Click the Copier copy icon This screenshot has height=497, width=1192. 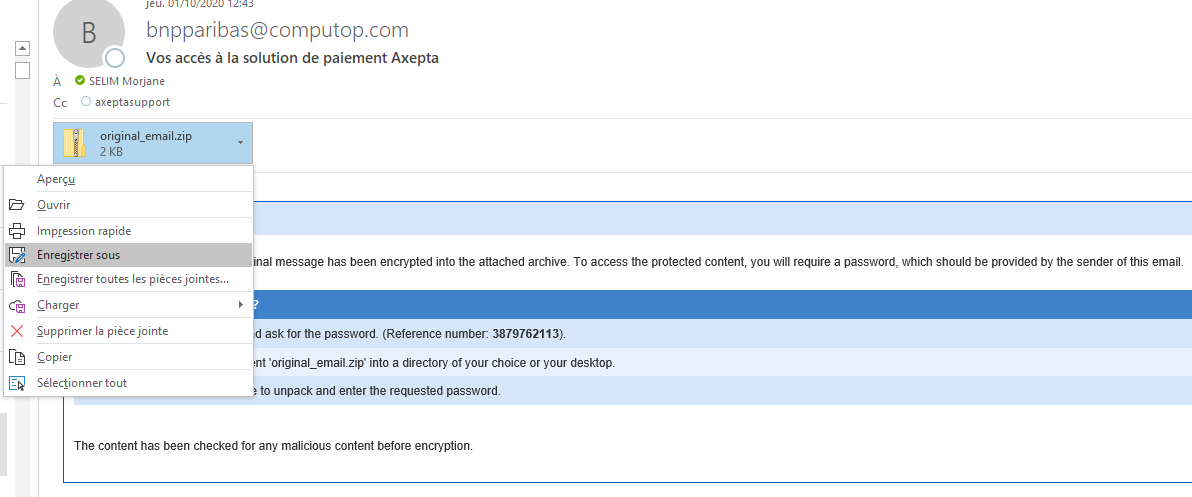17,357
